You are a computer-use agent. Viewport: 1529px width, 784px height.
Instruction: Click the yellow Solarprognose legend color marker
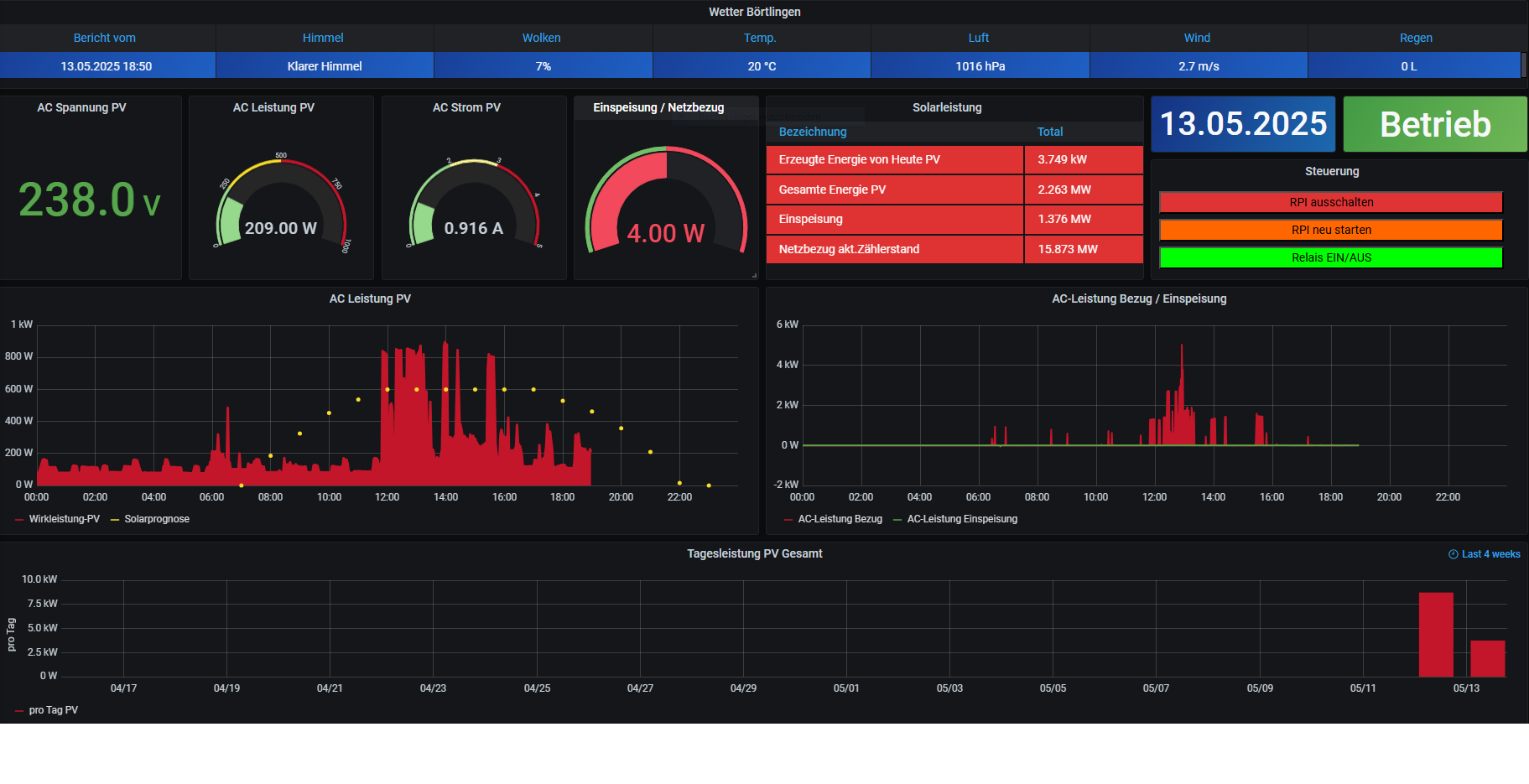click(115, 520)
